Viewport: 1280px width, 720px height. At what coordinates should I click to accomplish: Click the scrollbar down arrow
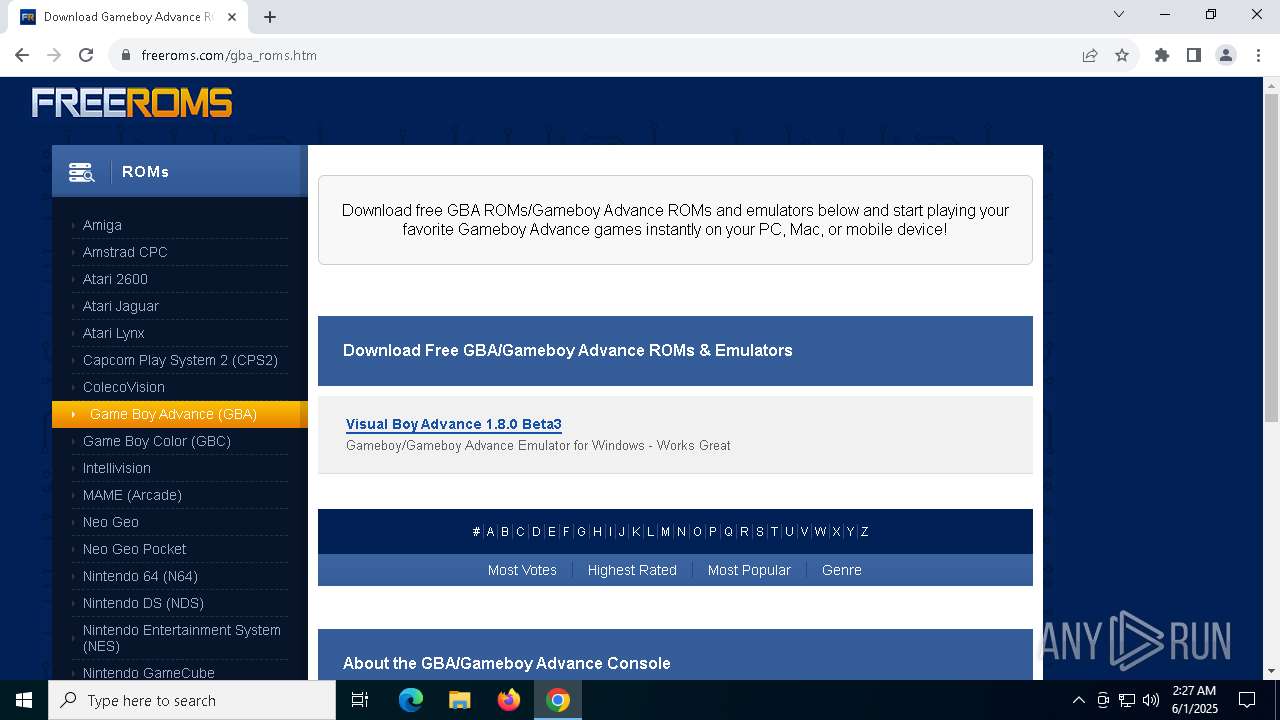(1271, 671)
